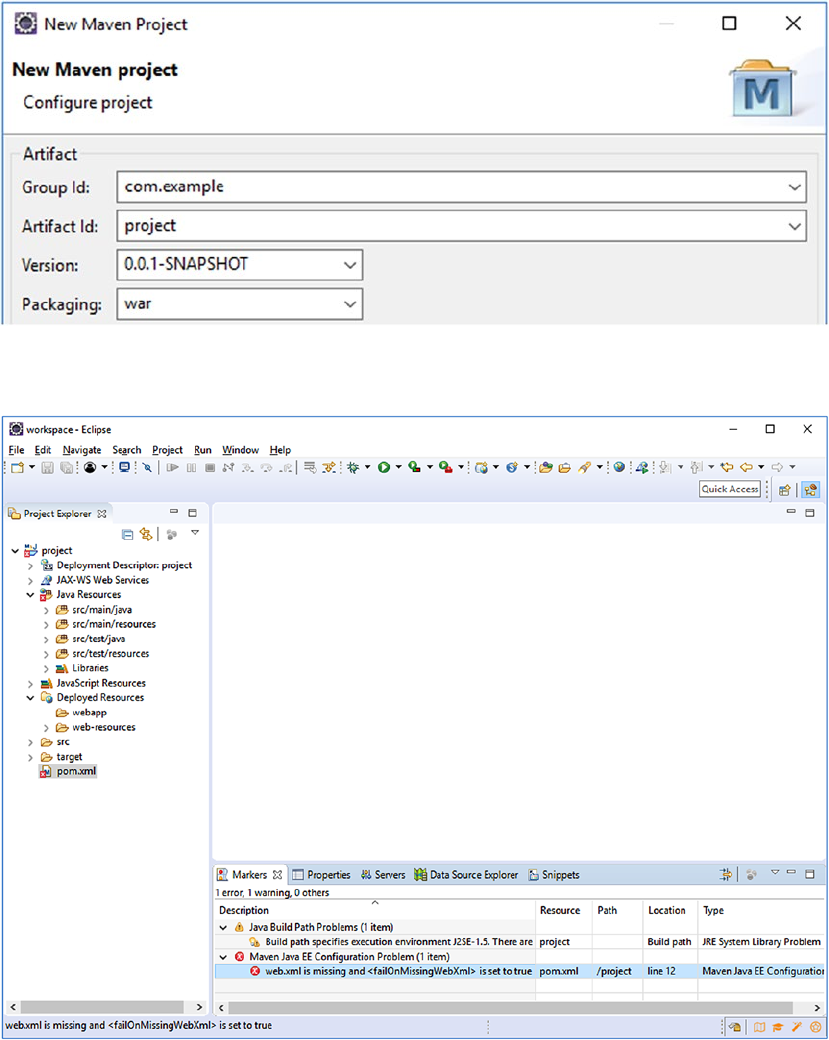Screen dimensions: 829x1040
Task: Open the Markers view menu triangle
Action: point(775,872)
